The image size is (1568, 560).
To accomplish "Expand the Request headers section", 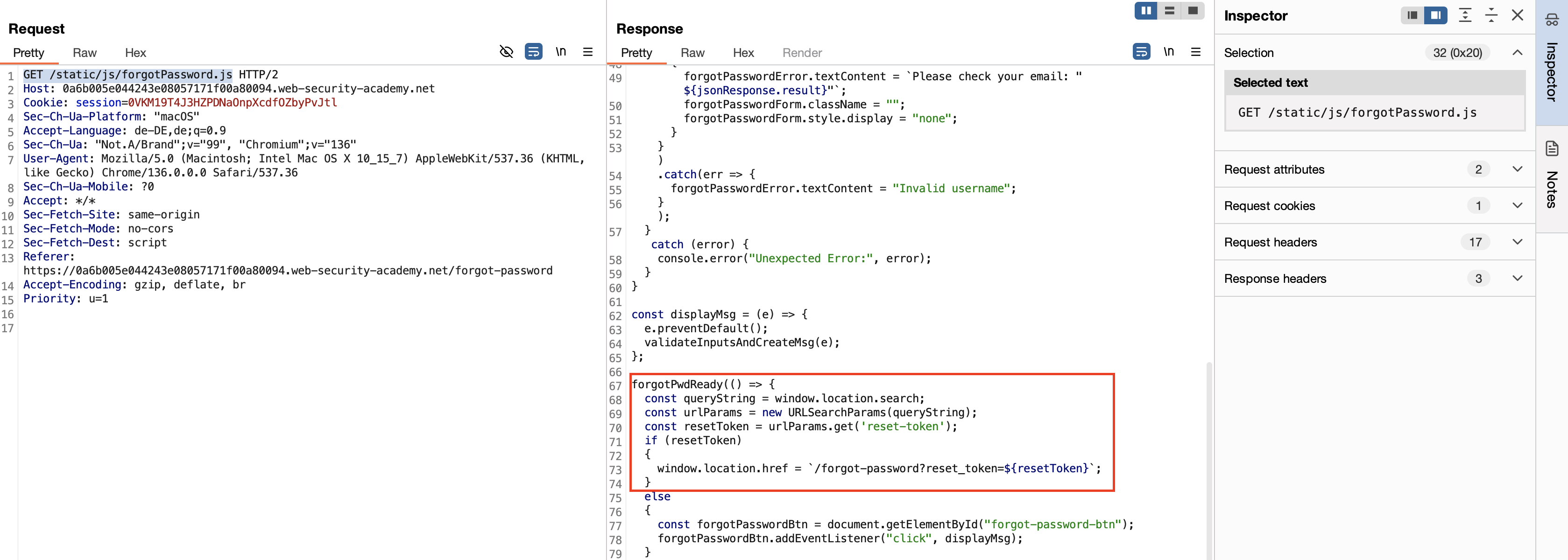I will [x=1517, y=242].
